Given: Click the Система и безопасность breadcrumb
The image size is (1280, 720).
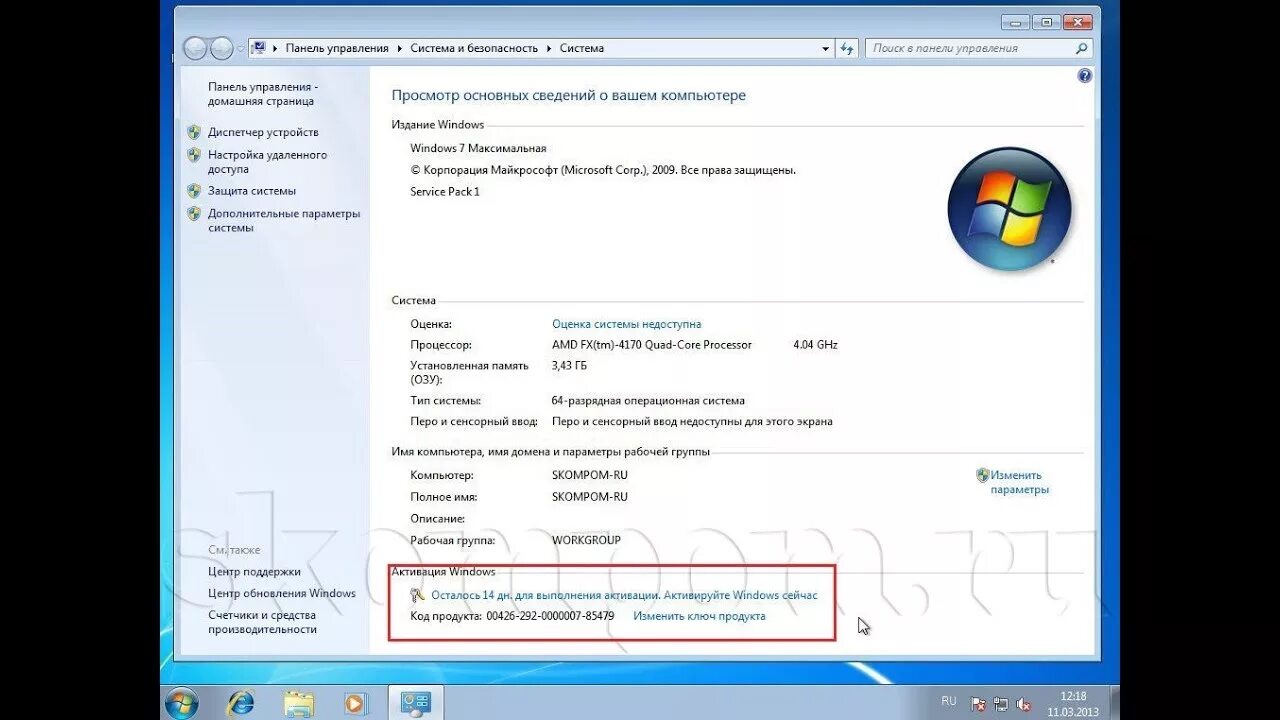Looking at the screenshot, I should click(x=474, y=48).
